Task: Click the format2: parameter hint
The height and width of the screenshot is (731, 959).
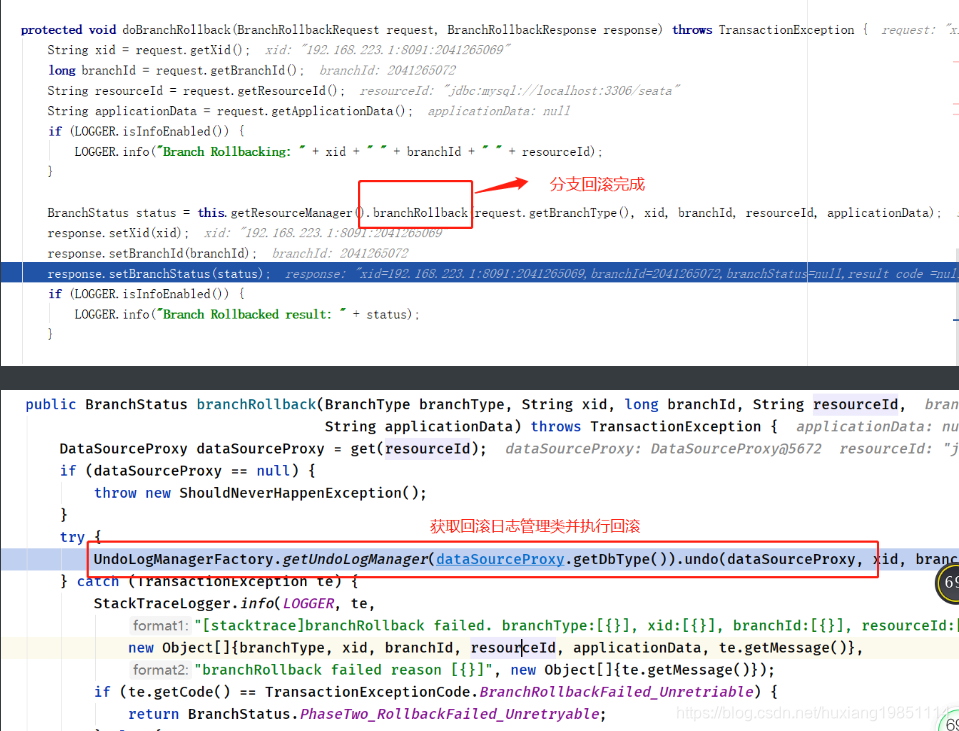Action: click(x=160, y=670)
